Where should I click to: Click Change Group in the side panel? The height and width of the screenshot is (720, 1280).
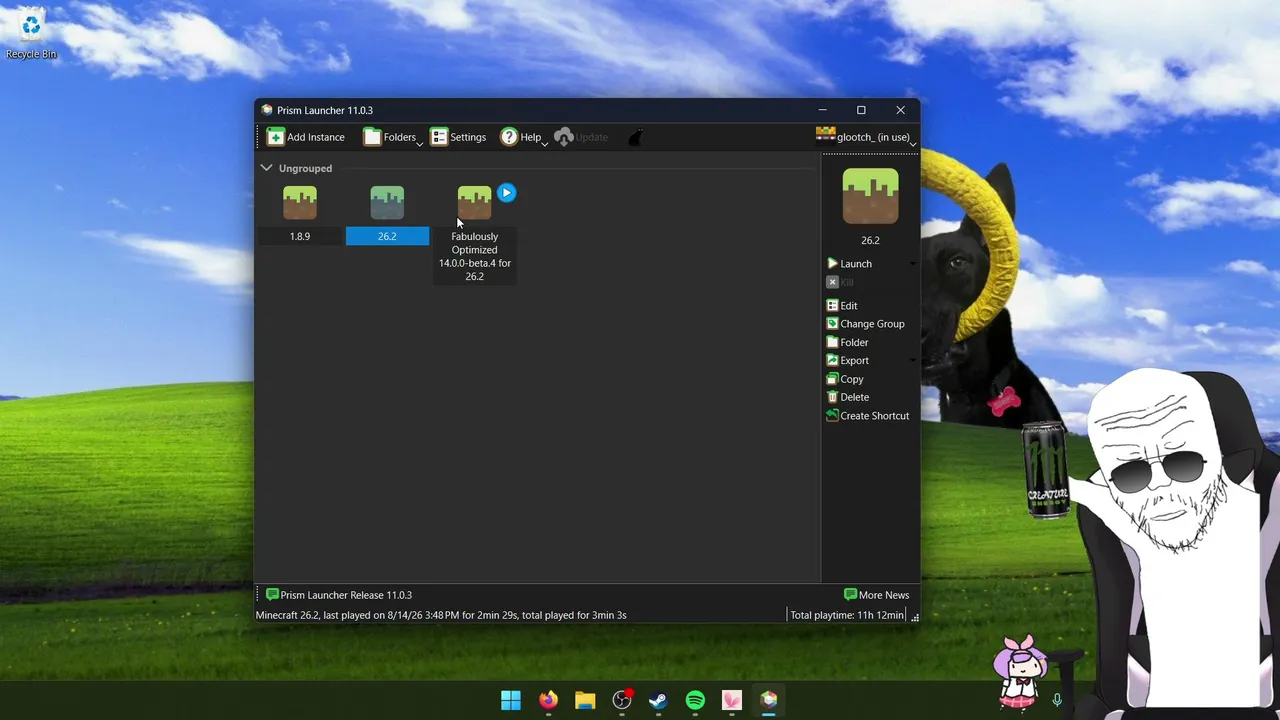pyautogui.click(x=865, y=324)
